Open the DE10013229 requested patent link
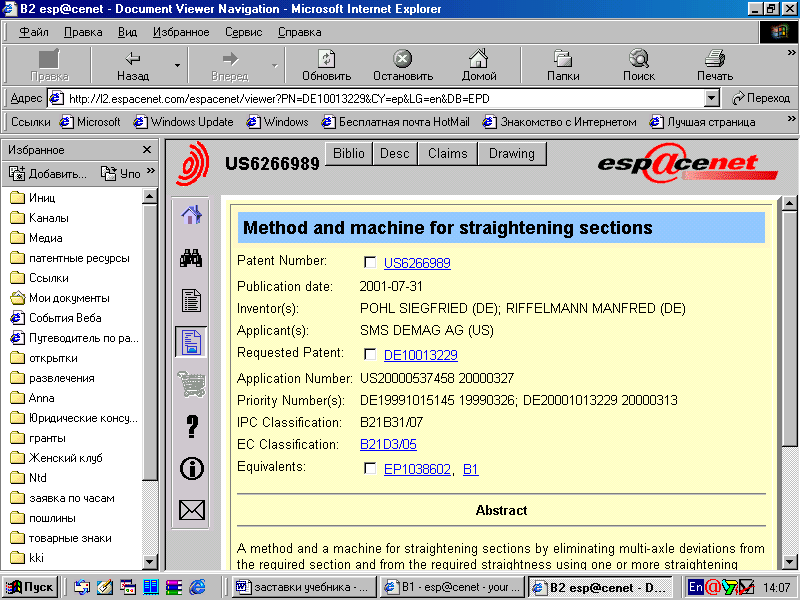Viewport: 800px width, 600px height. pos(420,355)
